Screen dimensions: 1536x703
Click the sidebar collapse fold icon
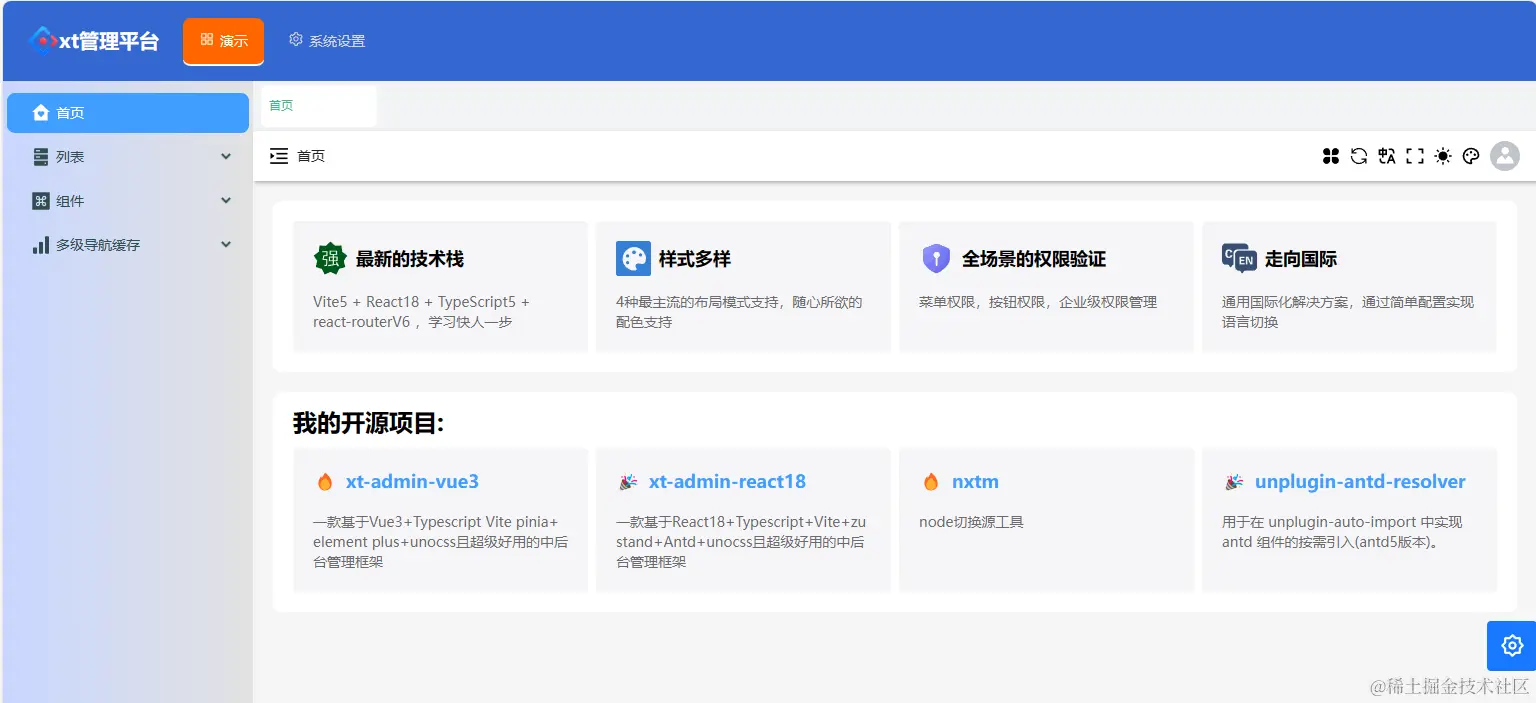pos(279,156)
